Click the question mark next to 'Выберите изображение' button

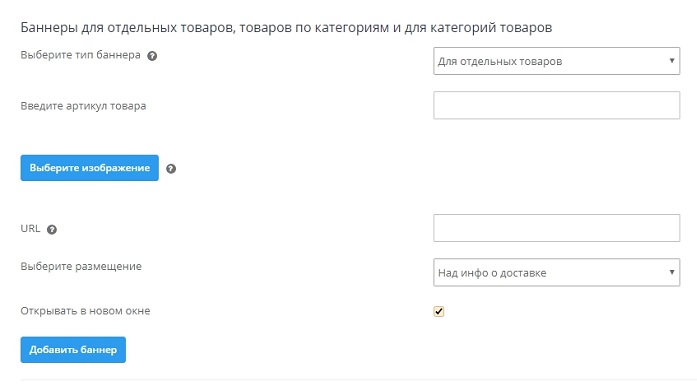click(x=171, y=169)
